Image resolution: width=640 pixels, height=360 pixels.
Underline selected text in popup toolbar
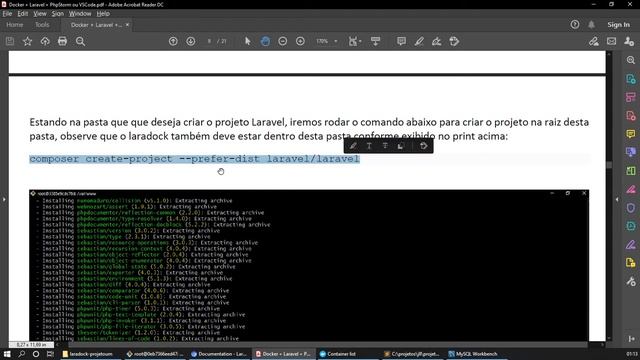tap(369, 146)
